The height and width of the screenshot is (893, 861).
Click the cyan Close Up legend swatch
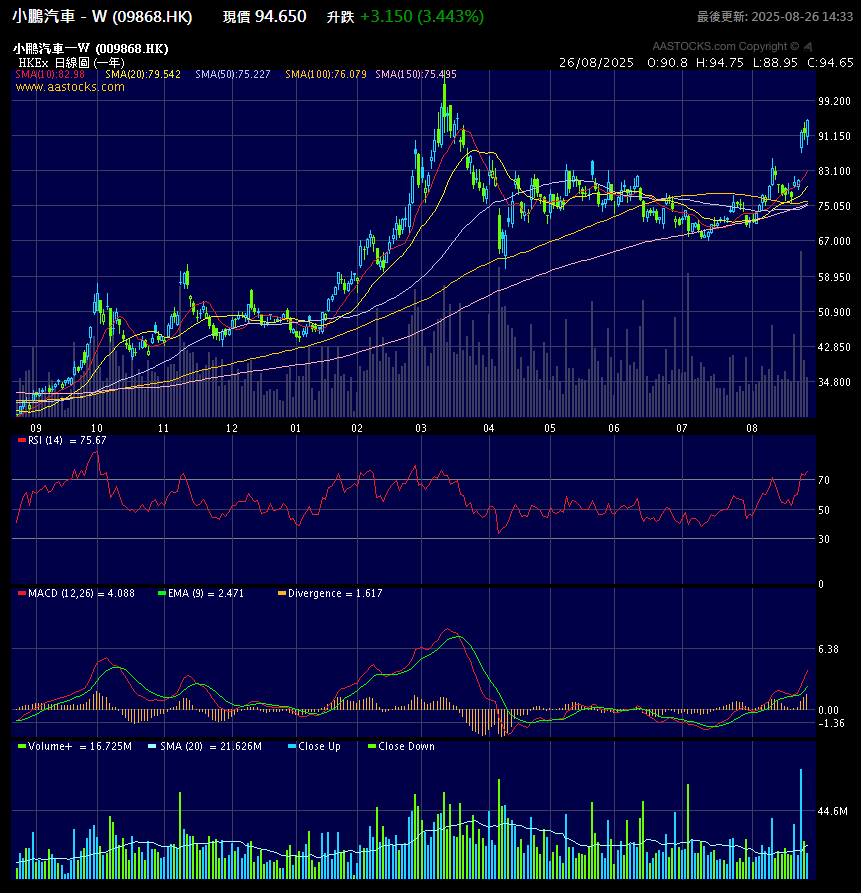tap(292, 746)
